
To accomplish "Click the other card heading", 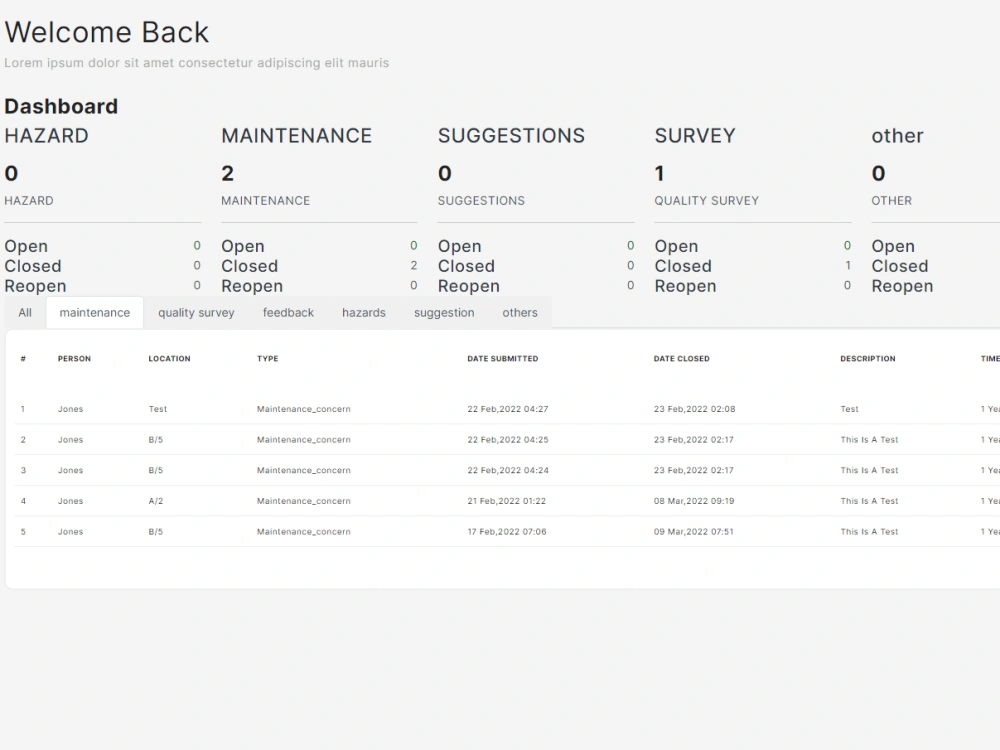I will coord(897,136).
